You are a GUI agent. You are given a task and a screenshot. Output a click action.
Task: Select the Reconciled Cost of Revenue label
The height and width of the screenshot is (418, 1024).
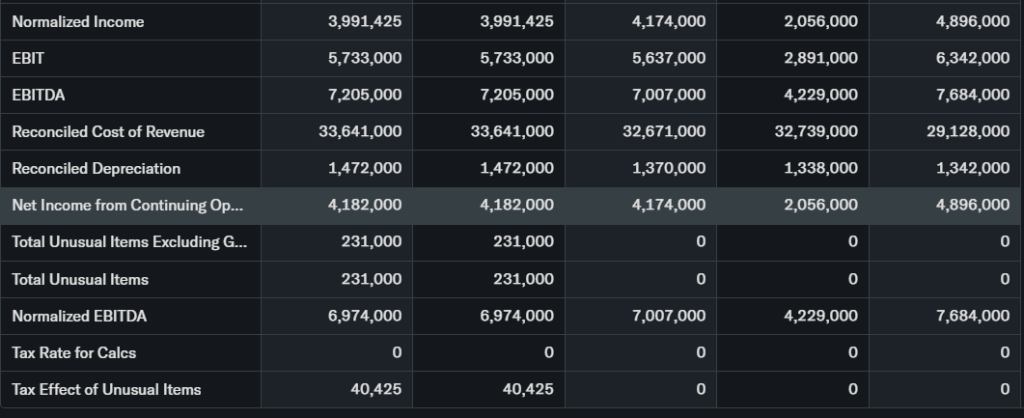(x=108, y=132)
